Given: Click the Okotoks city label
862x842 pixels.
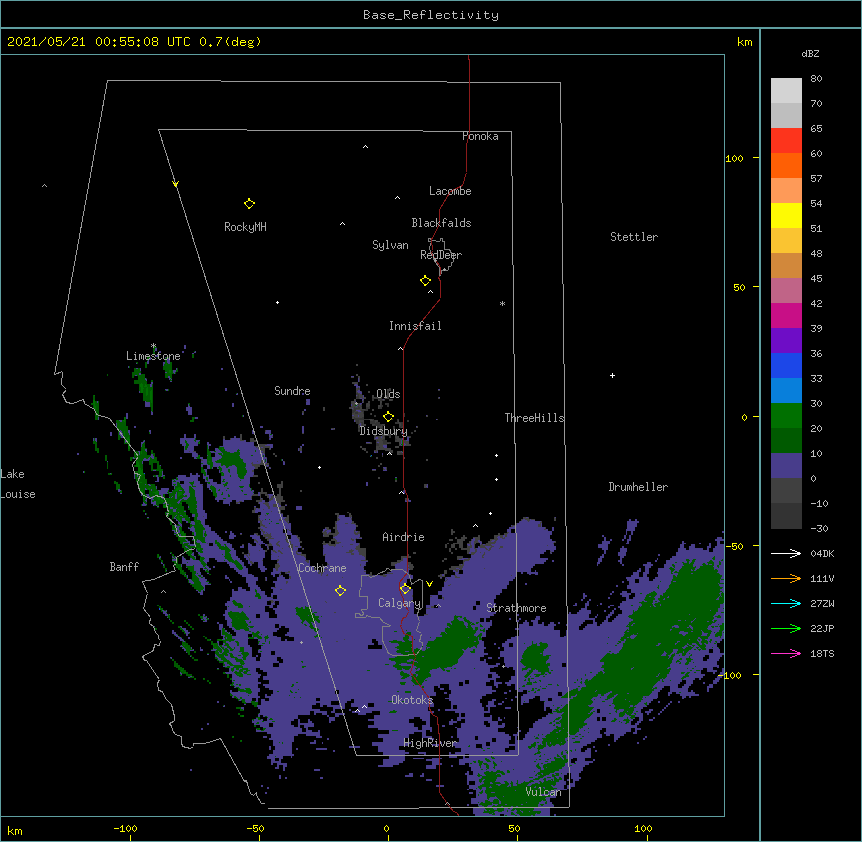Looking at the screenshot, I should click(412, 700).
